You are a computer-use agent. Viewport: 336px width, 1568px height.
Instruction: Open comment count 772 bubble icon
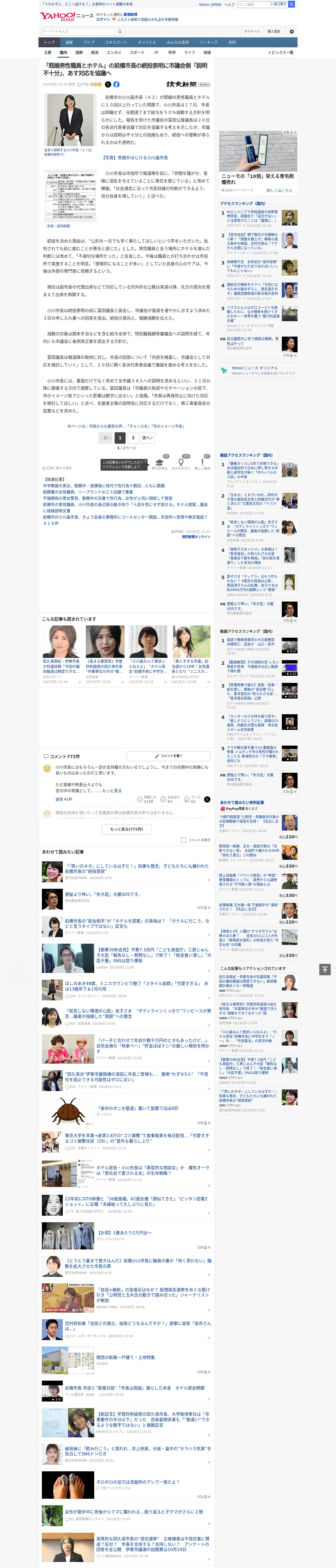coord(83,85)
